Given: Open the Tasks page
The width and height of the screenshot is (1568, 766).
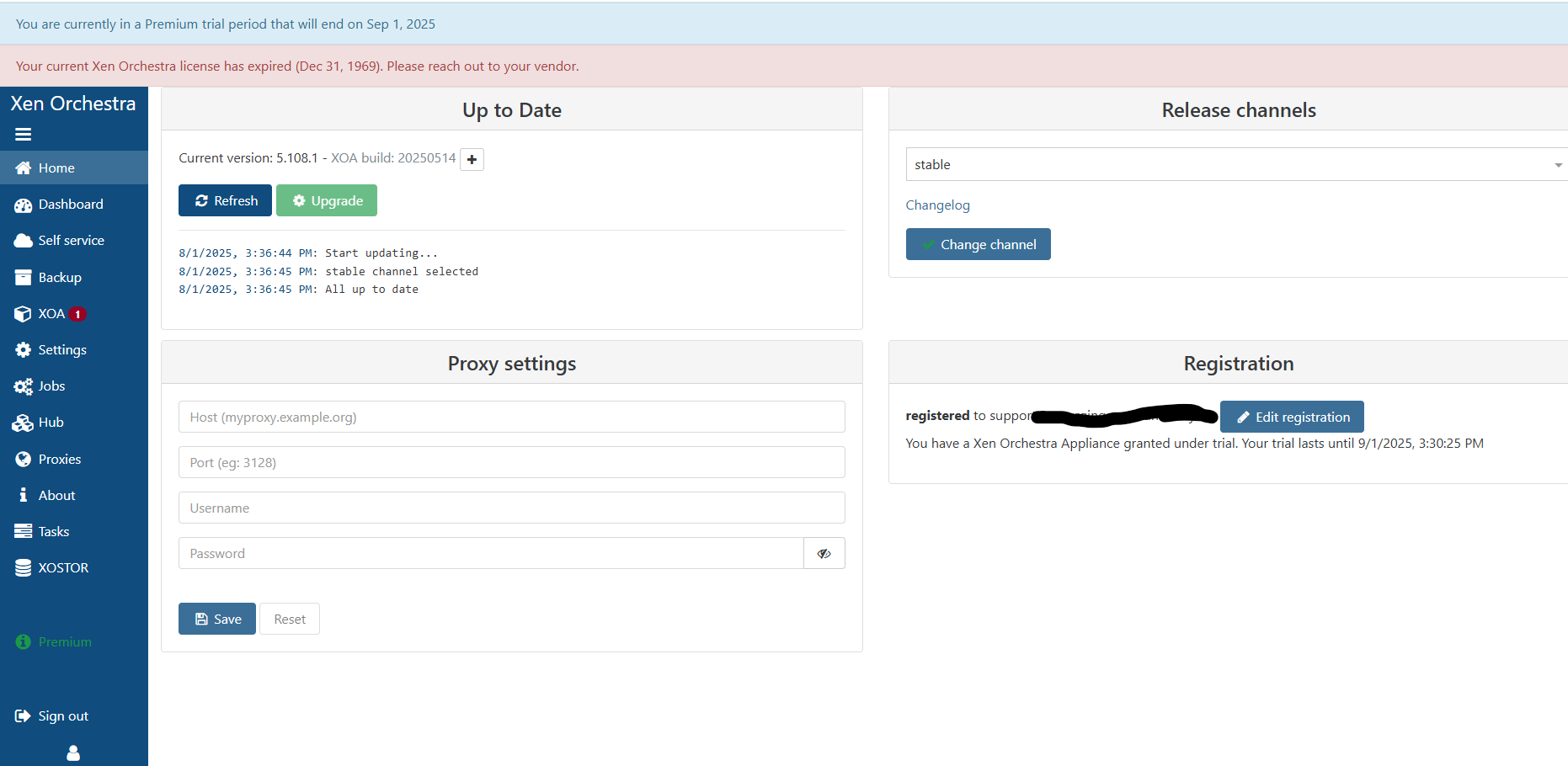Looking at the screenshot, I should (74, 532).
